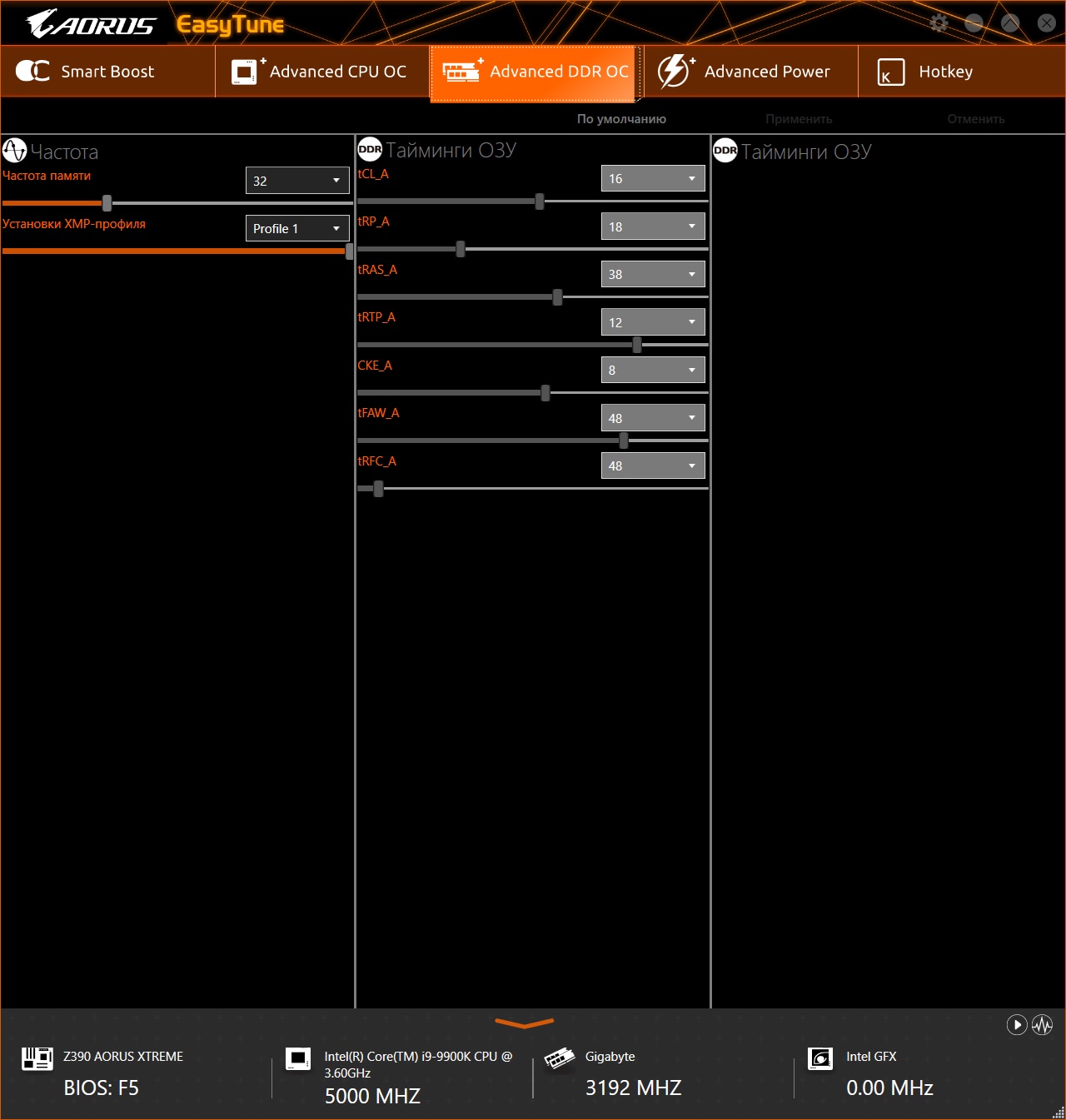Click the Частота памяти slider handle
Viewport: 1066px width, 1120px height.
point(107,203)
